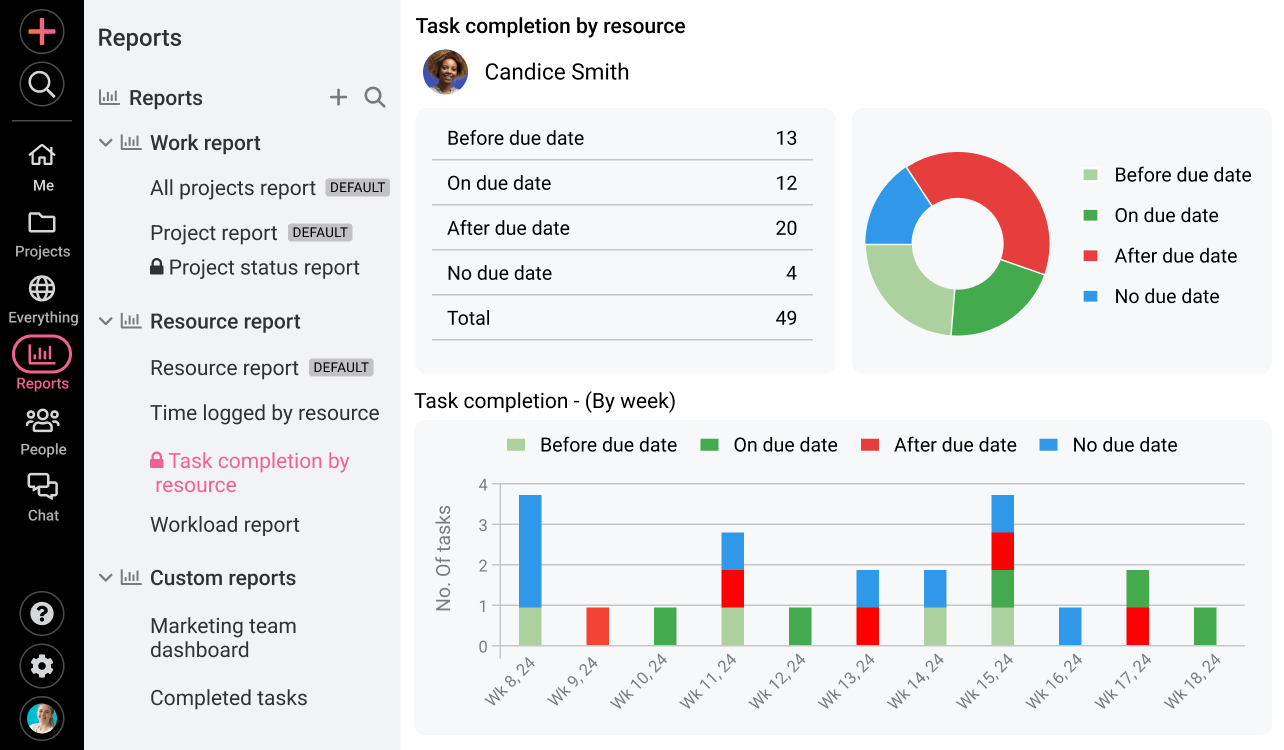
Task: Open the search magnifier in the left rail
Action: tap(41, 84)
